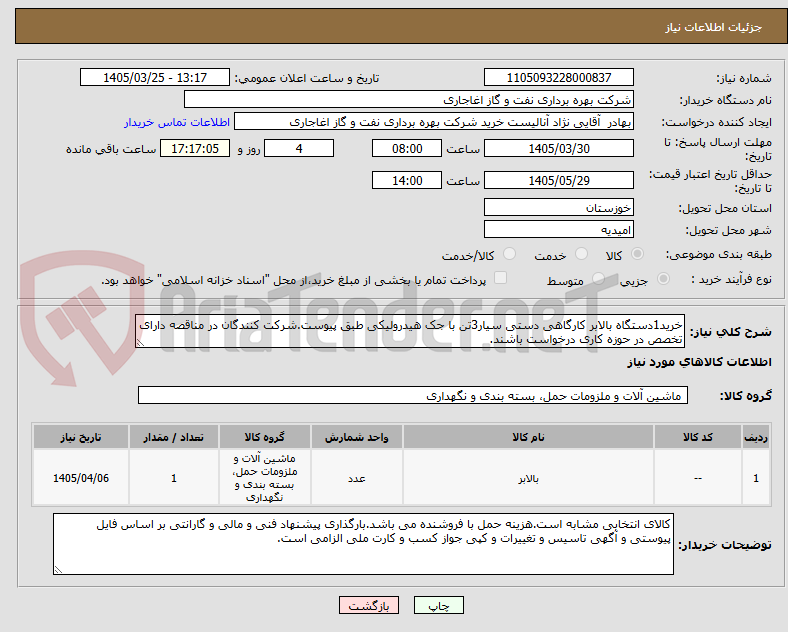788x632 pixels.
Task: Click the گروه کالا column header
Action: (265, 437)
